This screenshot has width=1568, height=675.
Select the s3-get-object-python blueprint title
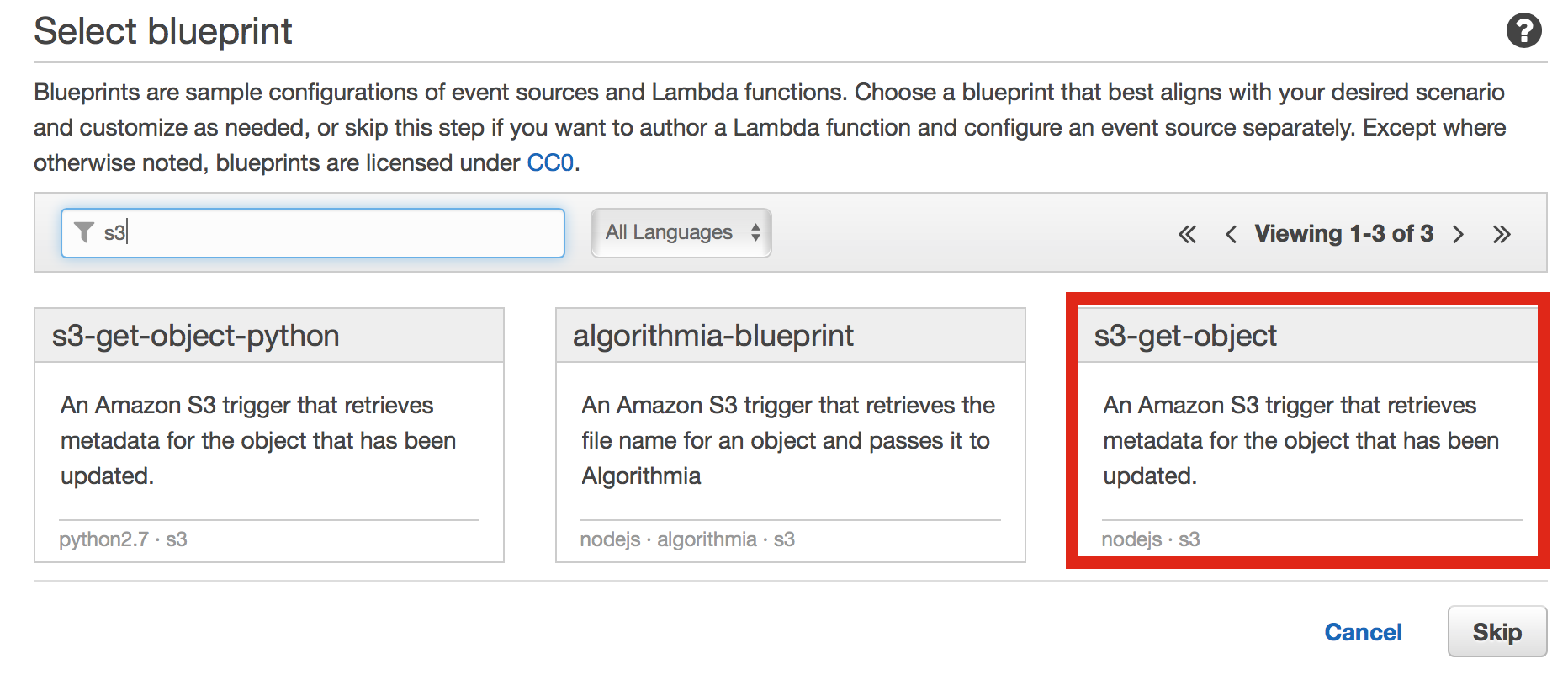[x=196, y=336]
